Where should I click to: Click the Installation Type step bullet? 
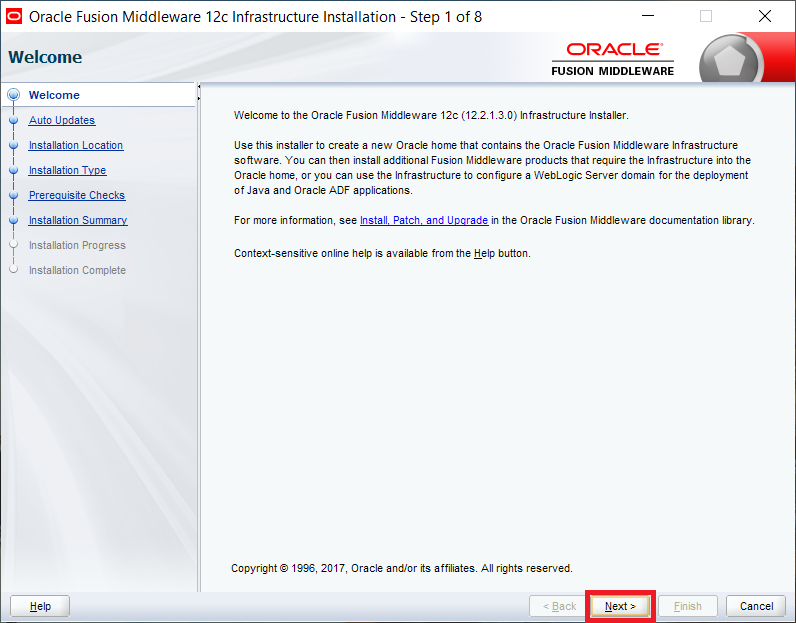pyautogui.click(x=14, y=170)
